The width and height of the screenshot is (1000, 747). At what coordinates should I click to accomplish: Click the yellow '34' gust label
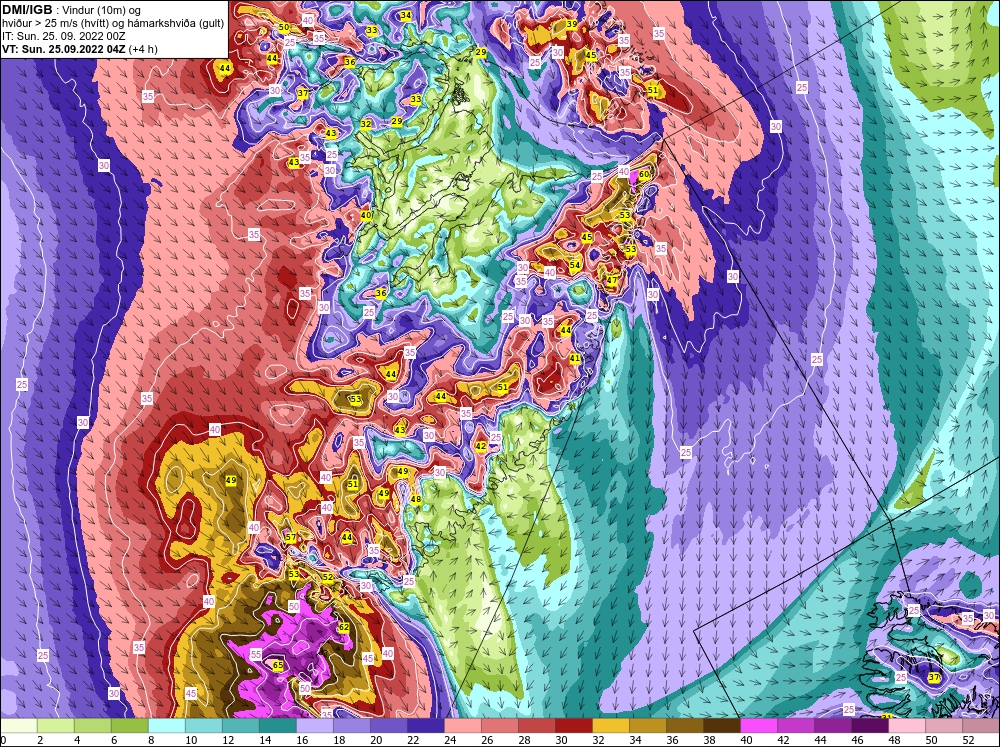pos(406,15)
